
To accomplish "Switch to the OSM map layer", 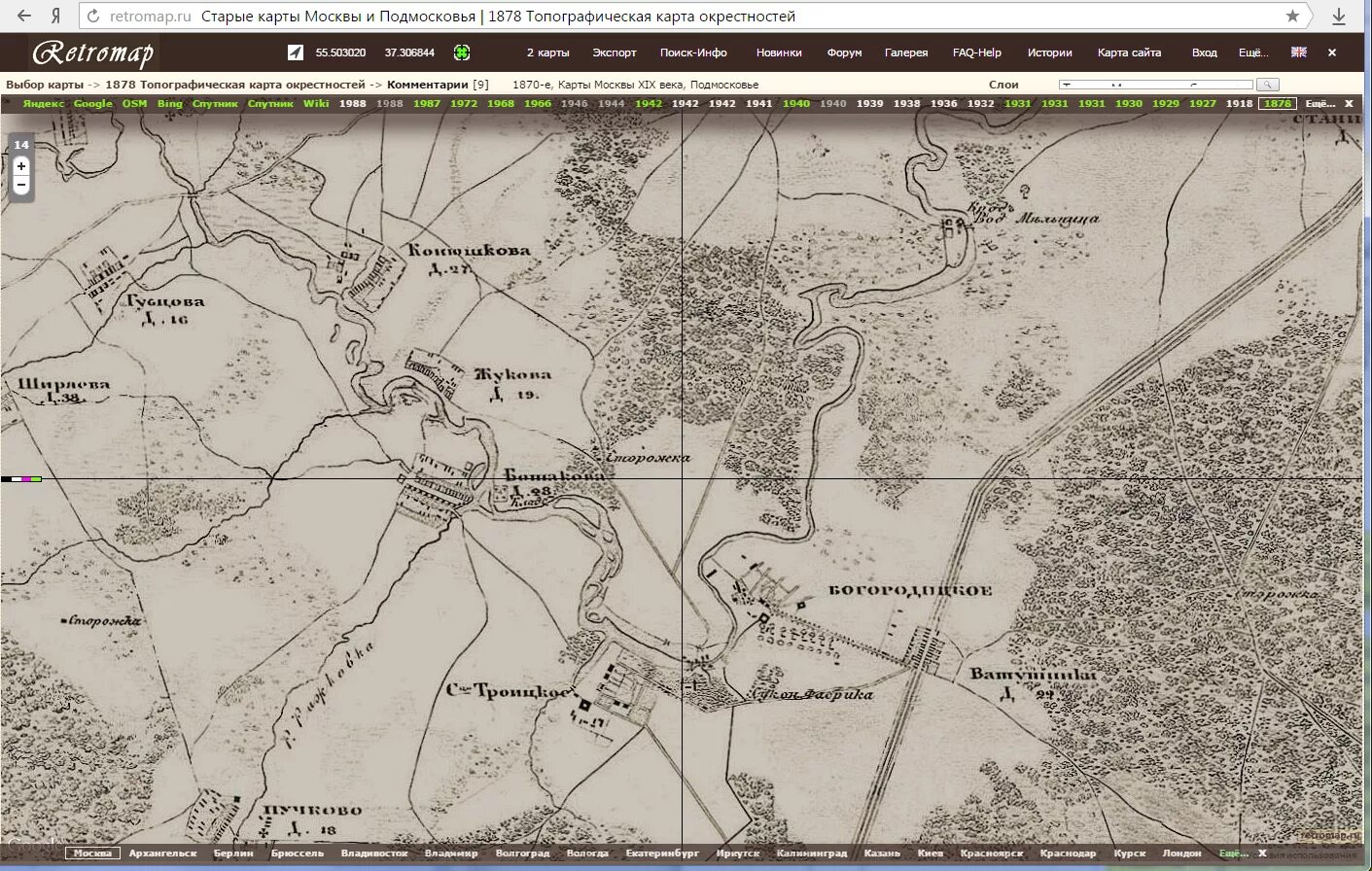I will [x=134, y=103].
